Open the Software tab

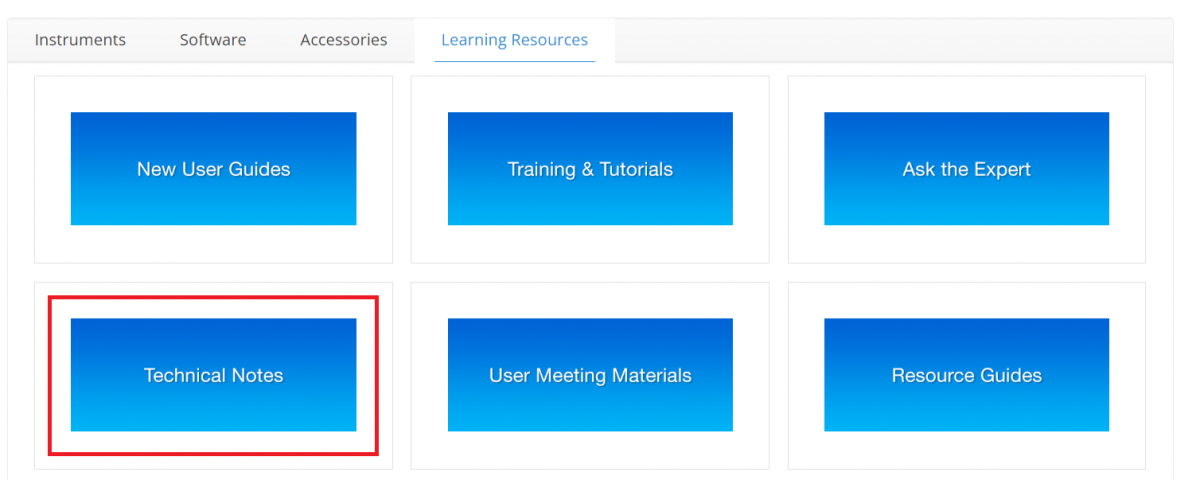(x=213, y=40)
